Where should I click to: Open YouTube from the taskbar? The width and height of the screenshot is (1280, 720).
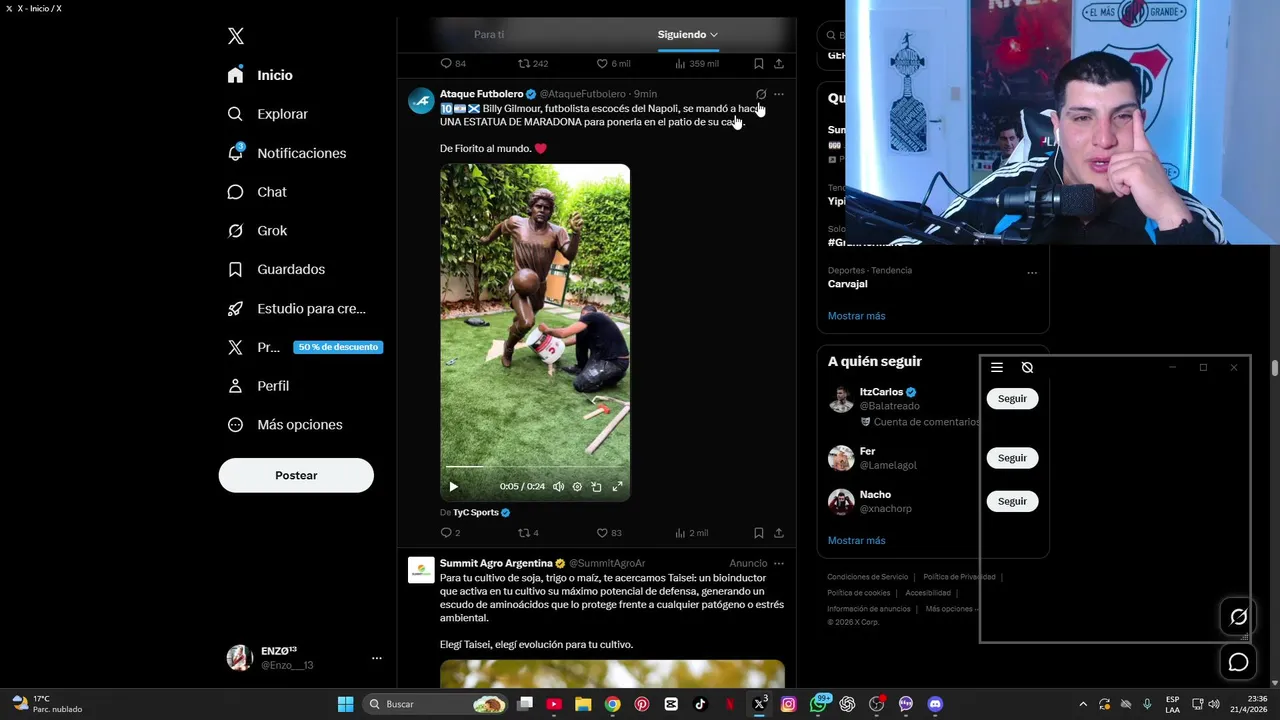554,704
